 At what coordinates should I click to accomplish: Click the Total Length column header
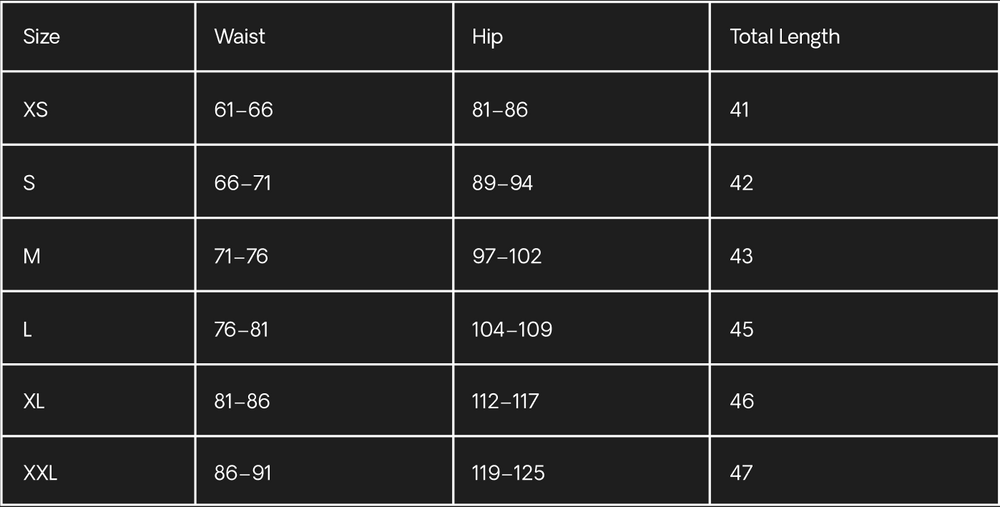coord(785,37)
